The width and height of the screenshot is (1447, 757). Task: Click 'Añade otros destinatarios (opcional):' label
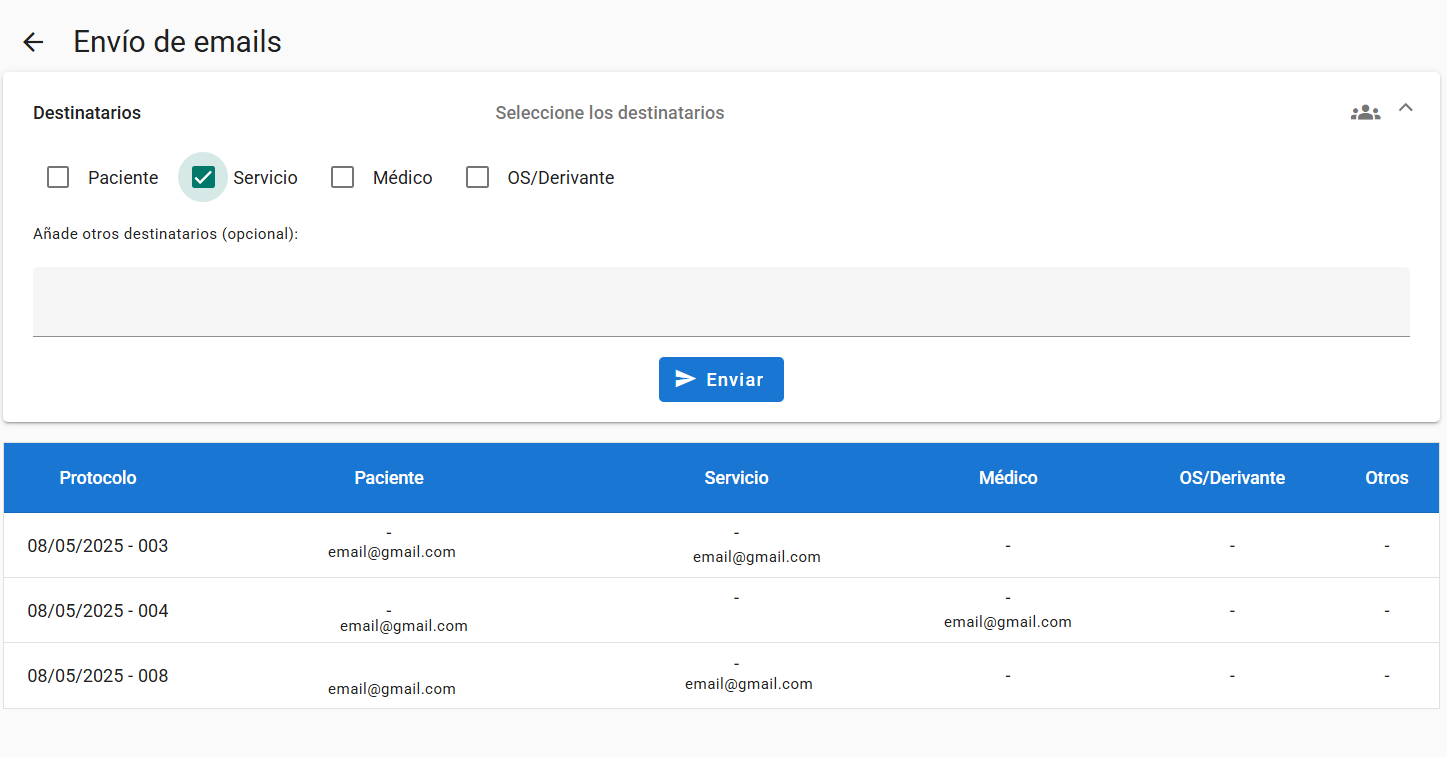click(166, 234)
